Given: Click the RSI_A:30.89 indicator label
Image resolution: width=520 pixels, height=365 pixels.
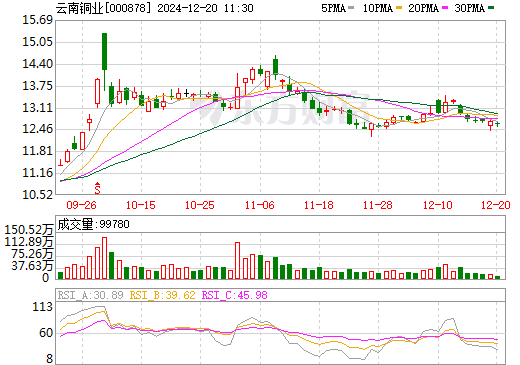Looking at the screenshot, I should tap(90, 295).
